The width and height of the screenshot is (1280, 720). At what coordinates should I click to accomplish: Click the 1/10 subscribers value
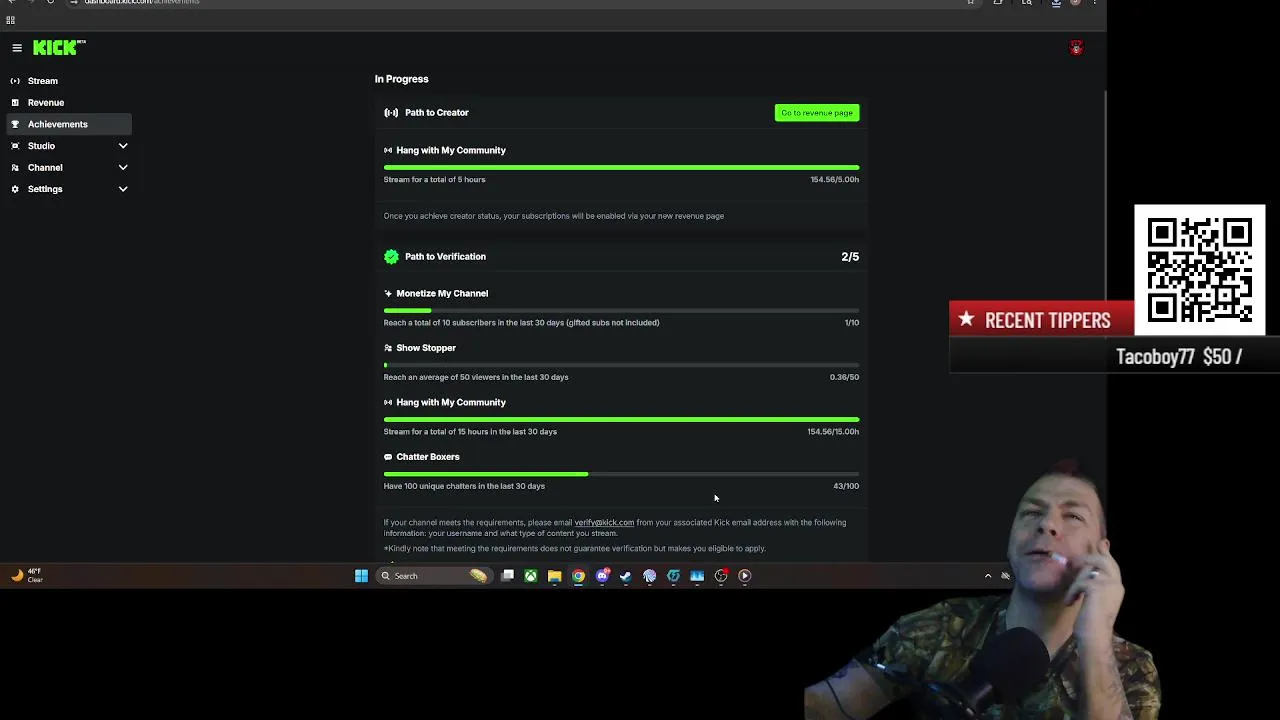(852, 323)
